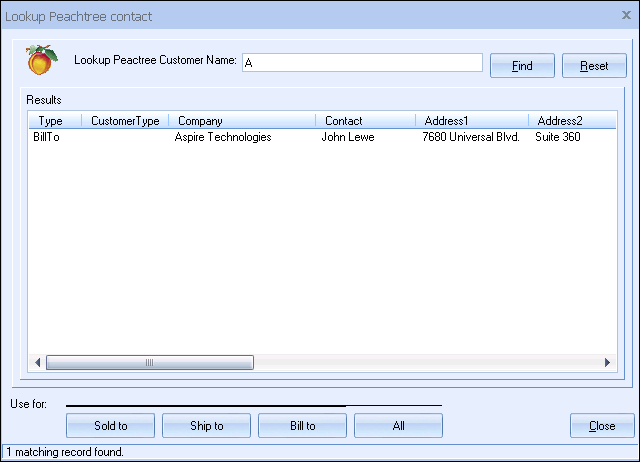
Task: Sort by Address1 column header
Action: (471, 121)
